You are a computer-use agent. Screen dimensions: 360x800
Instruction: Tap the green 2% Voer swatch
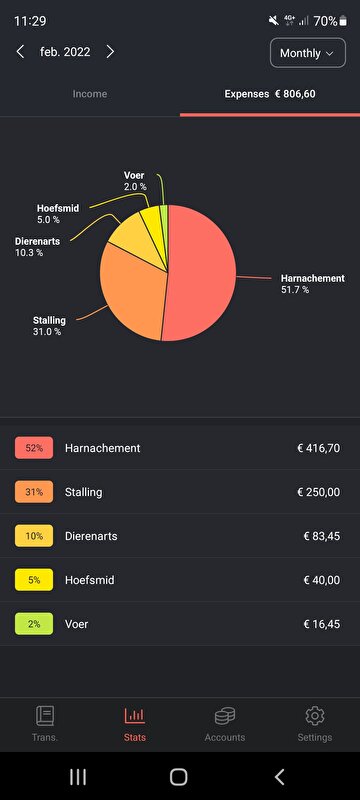34,623
